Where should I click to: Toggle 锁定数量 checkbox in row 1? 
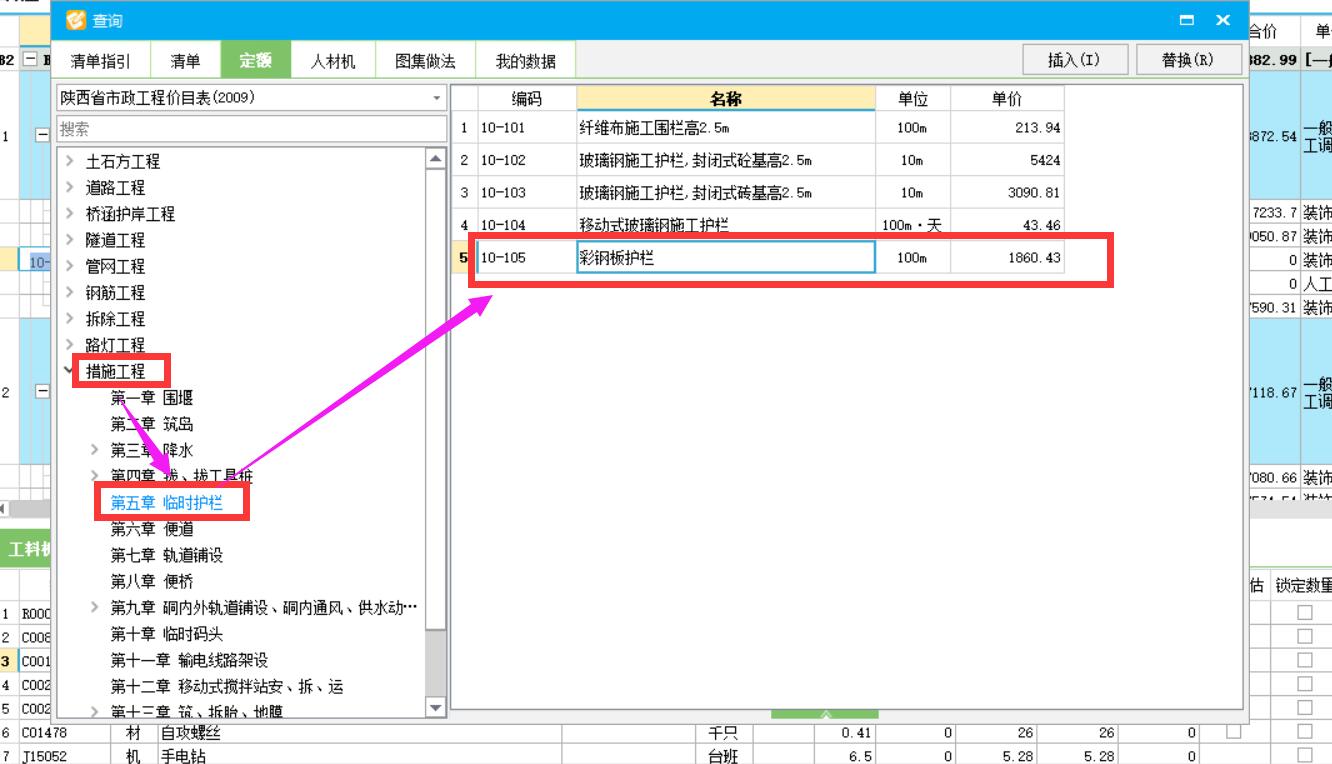pos(1305,612)
